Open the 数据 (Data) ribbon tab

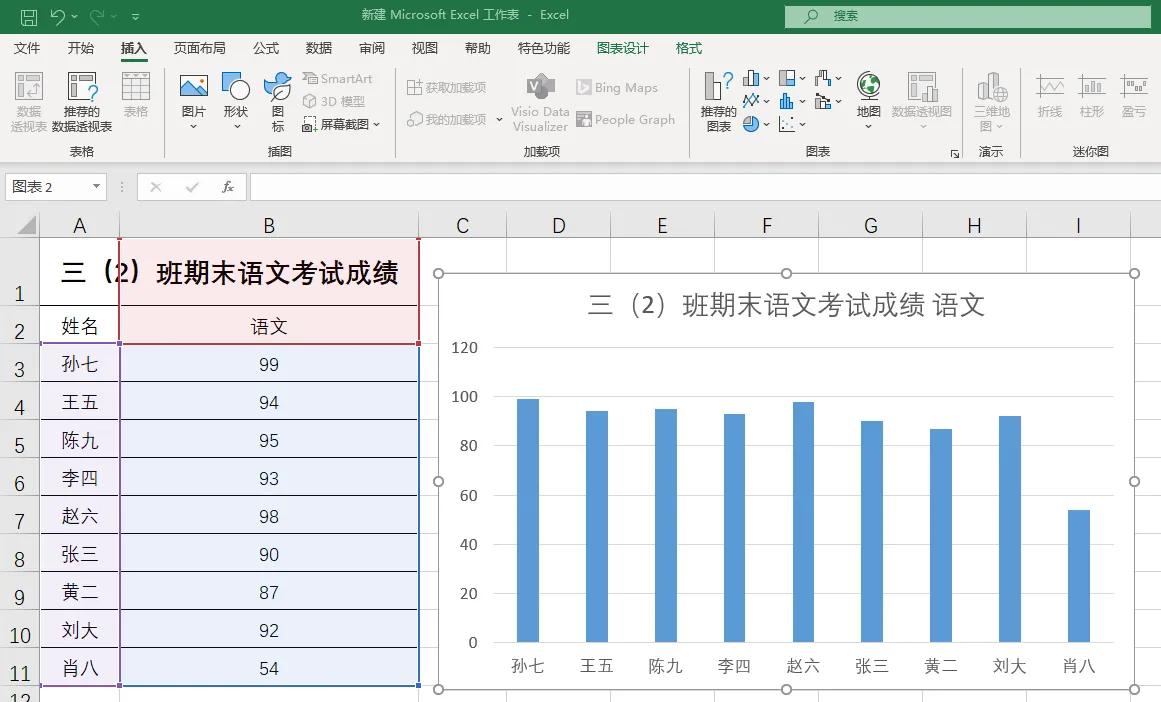(318, 47)
